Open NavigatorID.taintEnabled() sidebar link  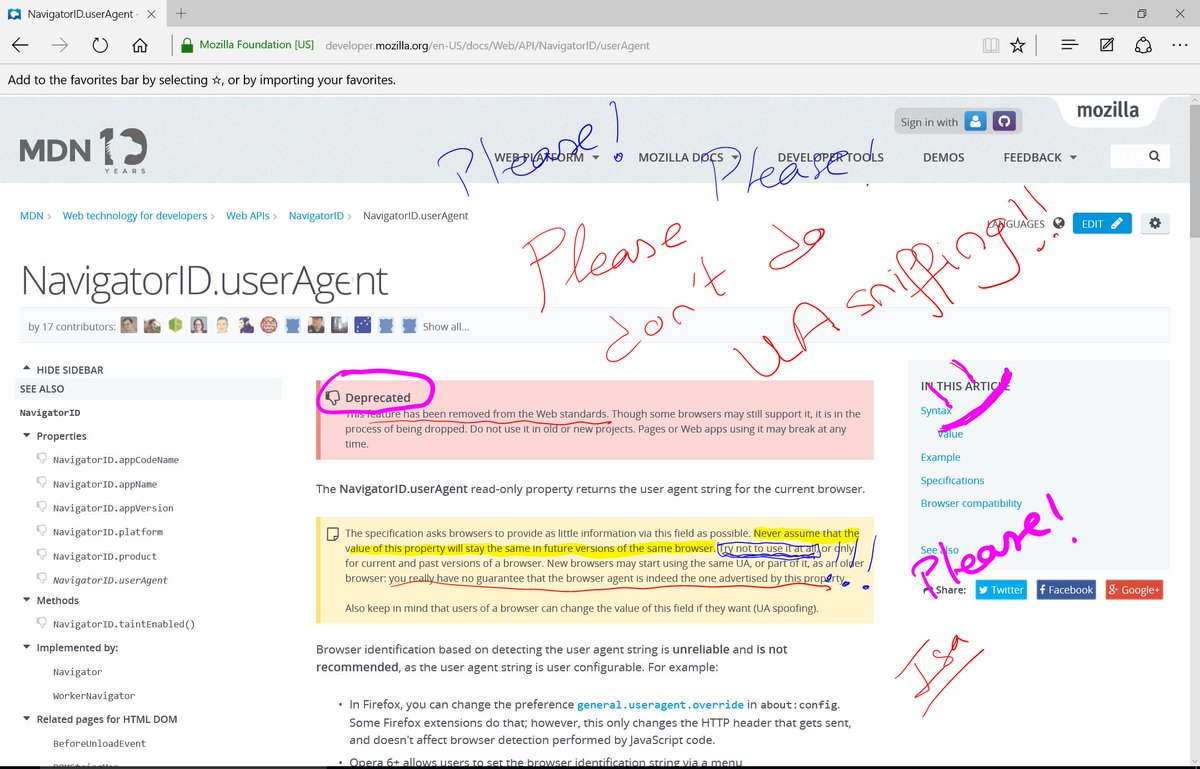pyautogui.click(x=123, y=624)
